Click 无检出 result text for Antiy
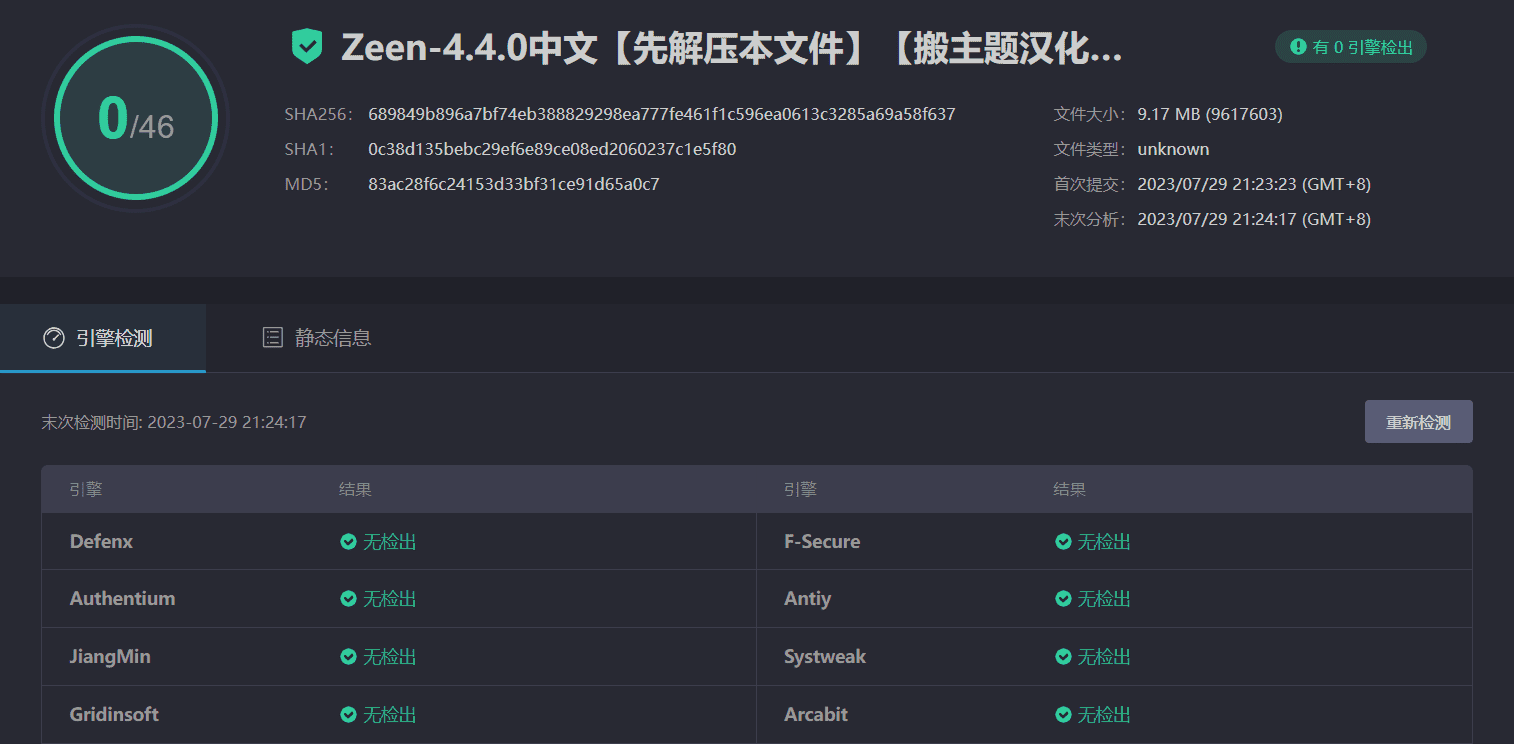This screenshot has height=744, width=1514. click(x=1104, y=599)
